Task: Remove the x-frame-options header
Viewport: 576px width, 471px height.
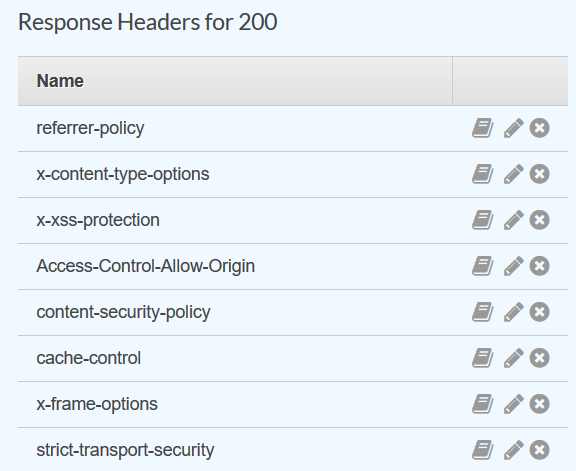Action: [x=539, y=404]
